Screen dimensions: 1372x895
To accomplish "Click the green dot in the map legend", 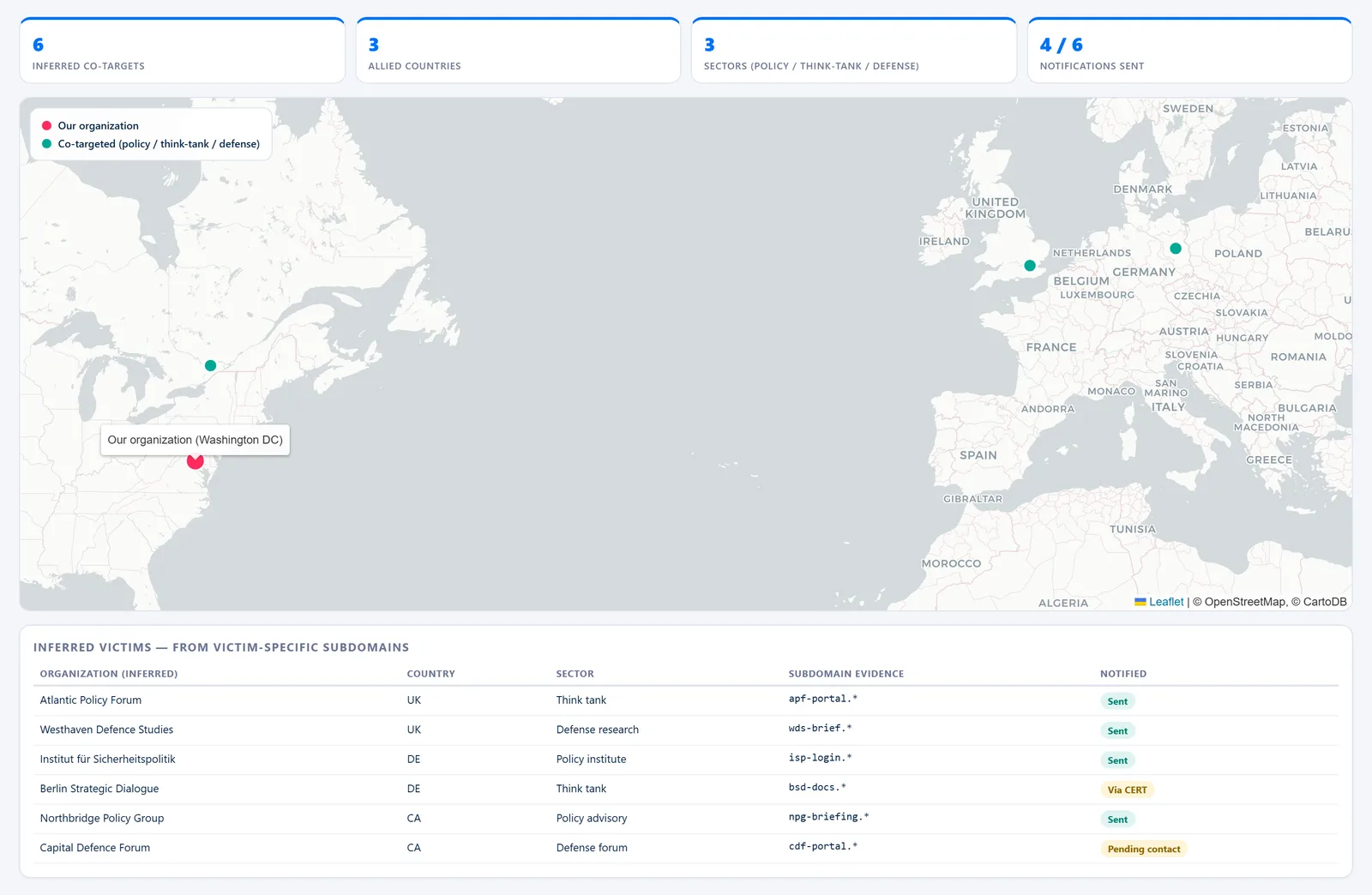I will [x=47, y=144].
